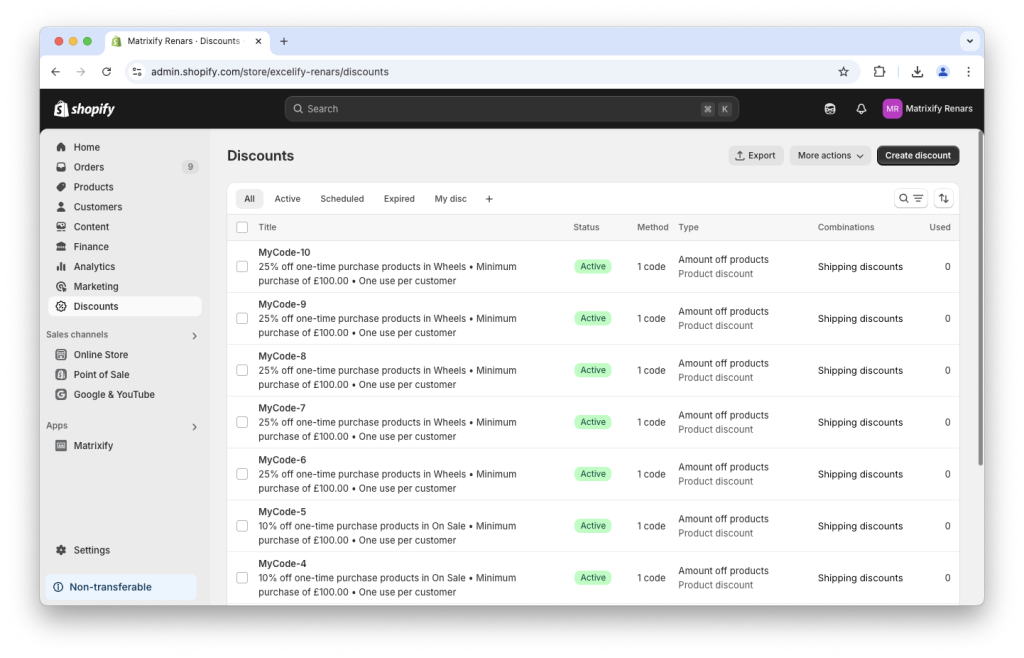Open search and filter on the discount list

point(905,198)
